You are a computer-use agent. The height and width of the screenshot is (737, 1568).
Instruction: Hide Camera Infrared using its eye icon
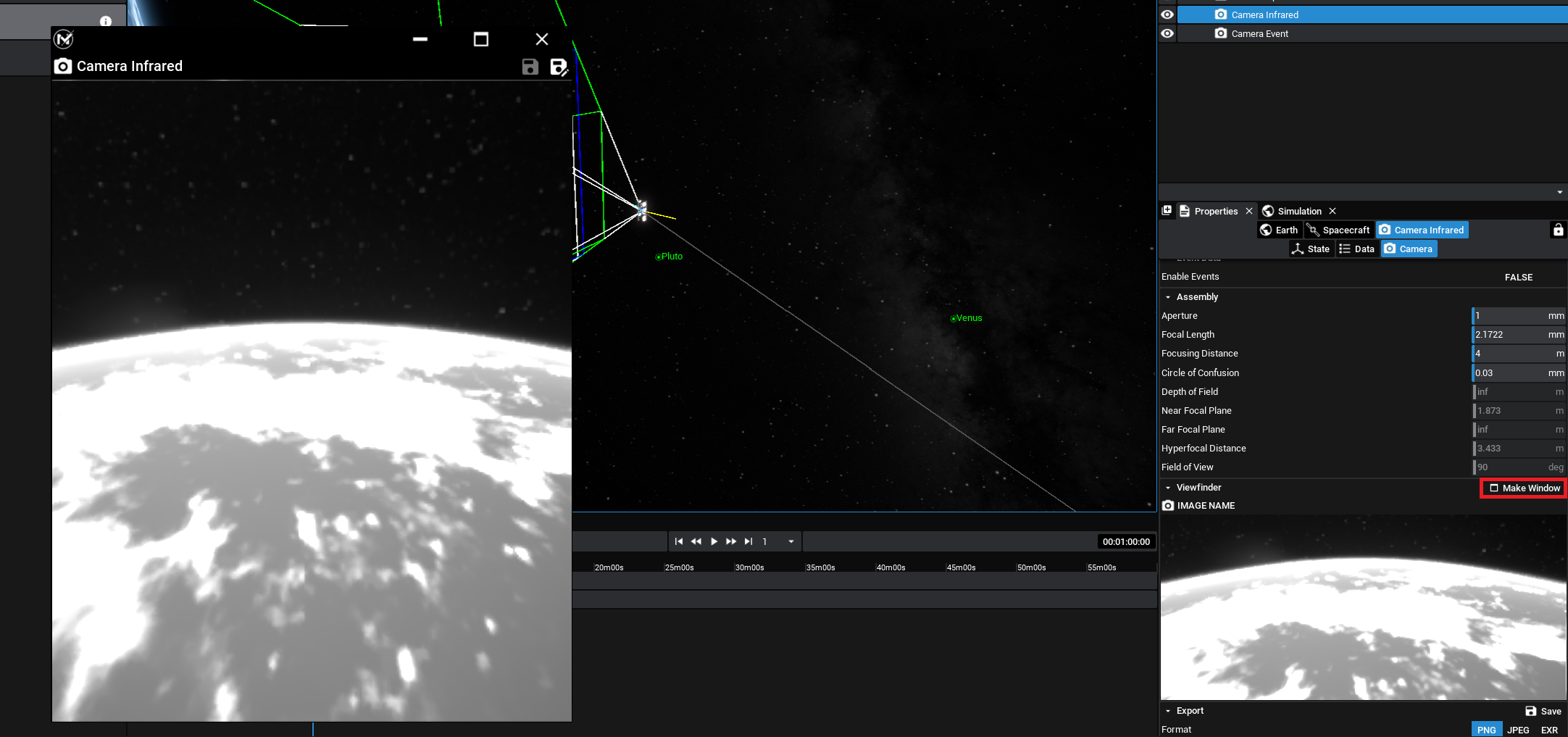coord(1167,14)
